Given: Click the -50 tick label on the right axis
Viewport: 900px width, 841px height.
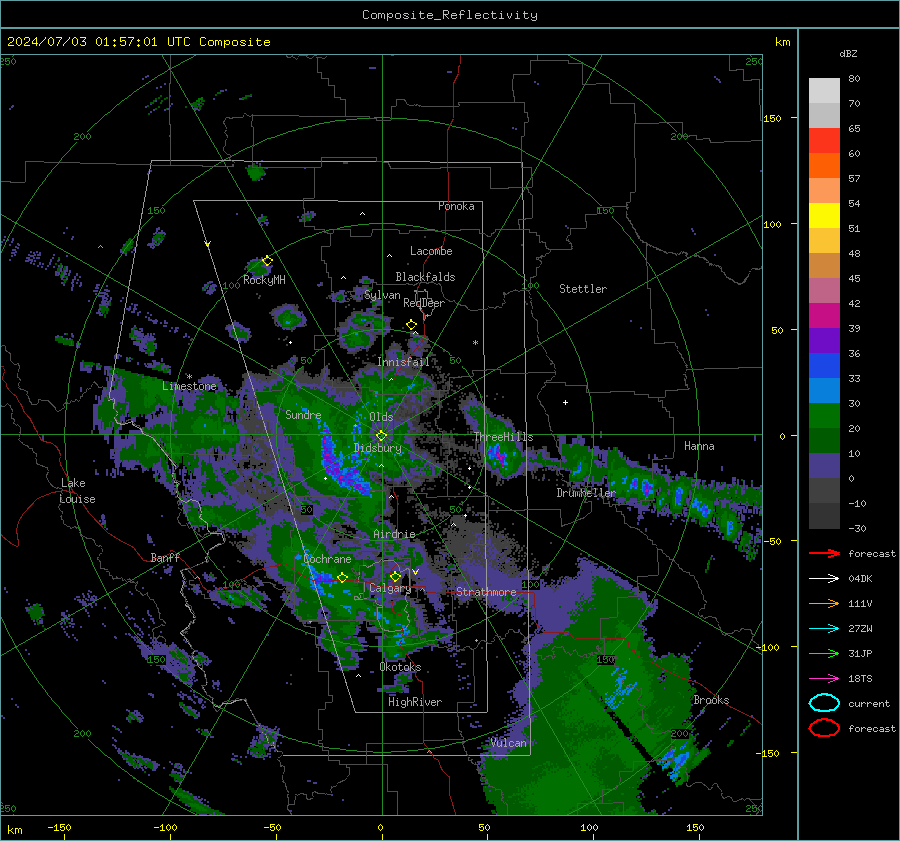Looking at the screenshot, I should 774,541.
